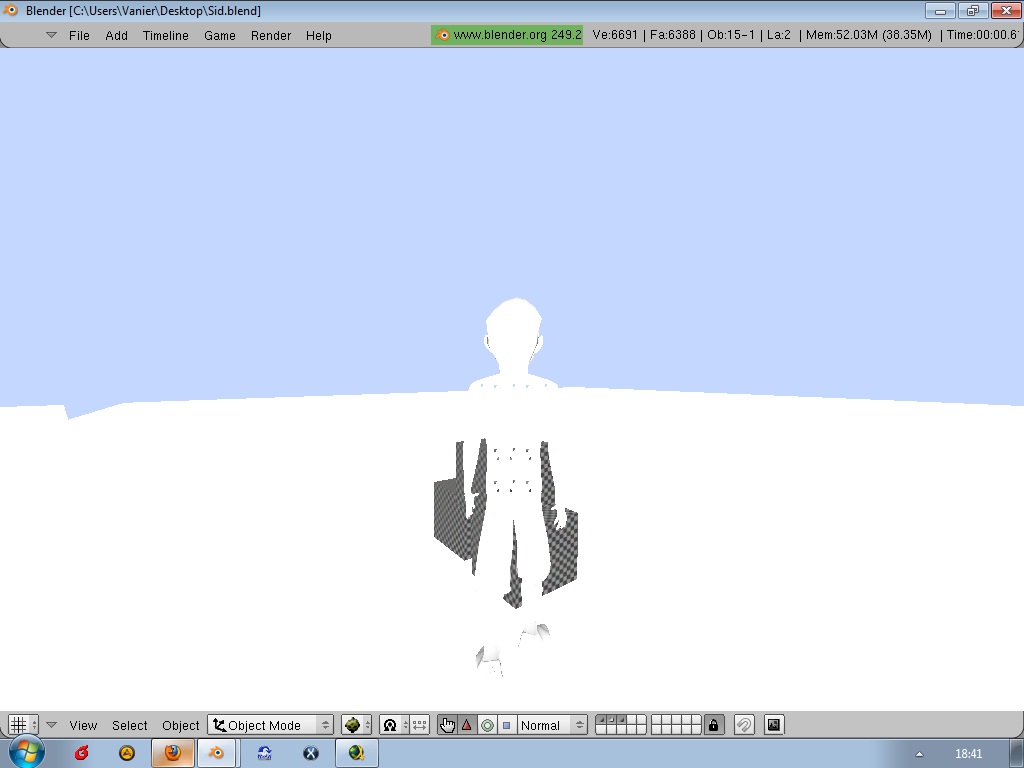This screenshot has height=768, width=1024.
Task: Click the round X taskbar icon
Action: click(311, 753)
